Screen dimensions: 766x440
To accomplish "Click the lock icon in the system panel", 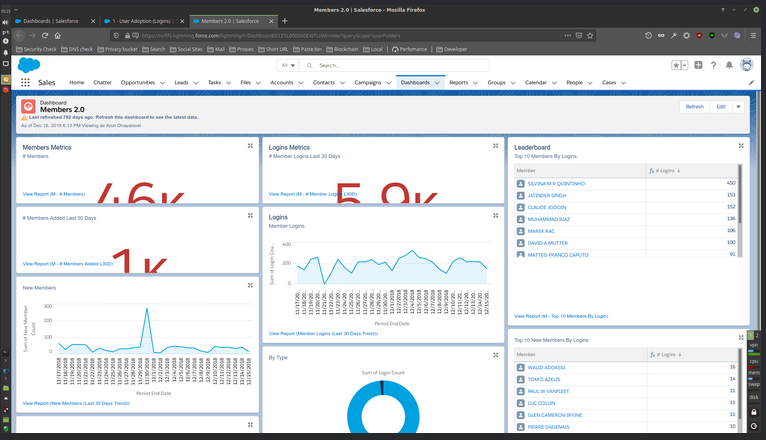I will click(754, 412).
